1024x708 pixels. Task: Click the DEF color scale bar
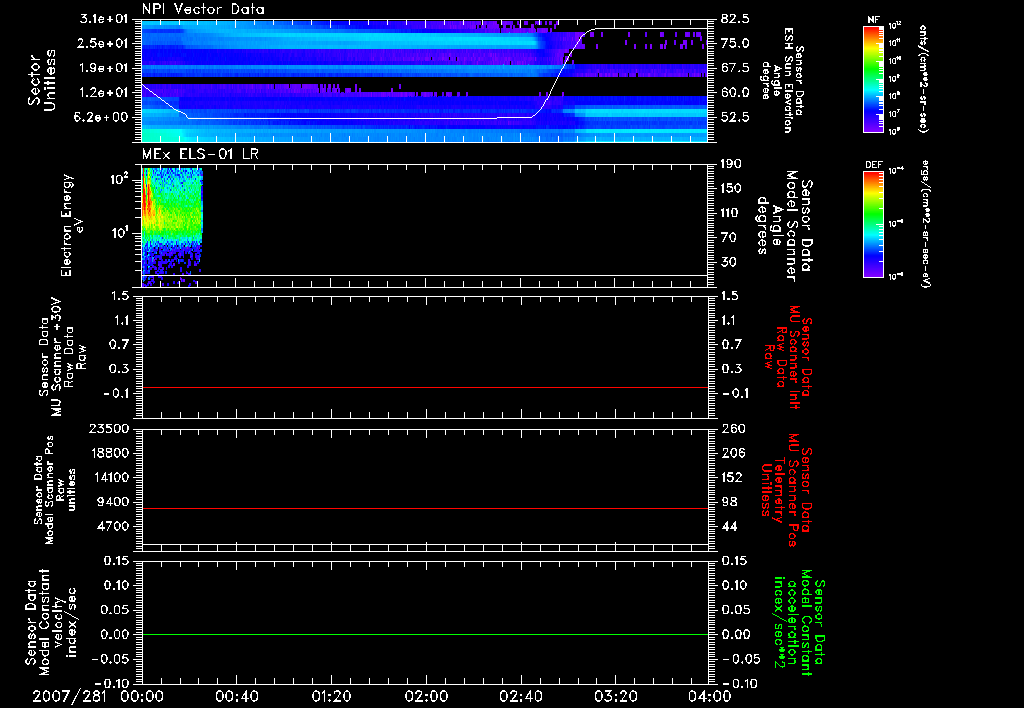click(874, 224)
